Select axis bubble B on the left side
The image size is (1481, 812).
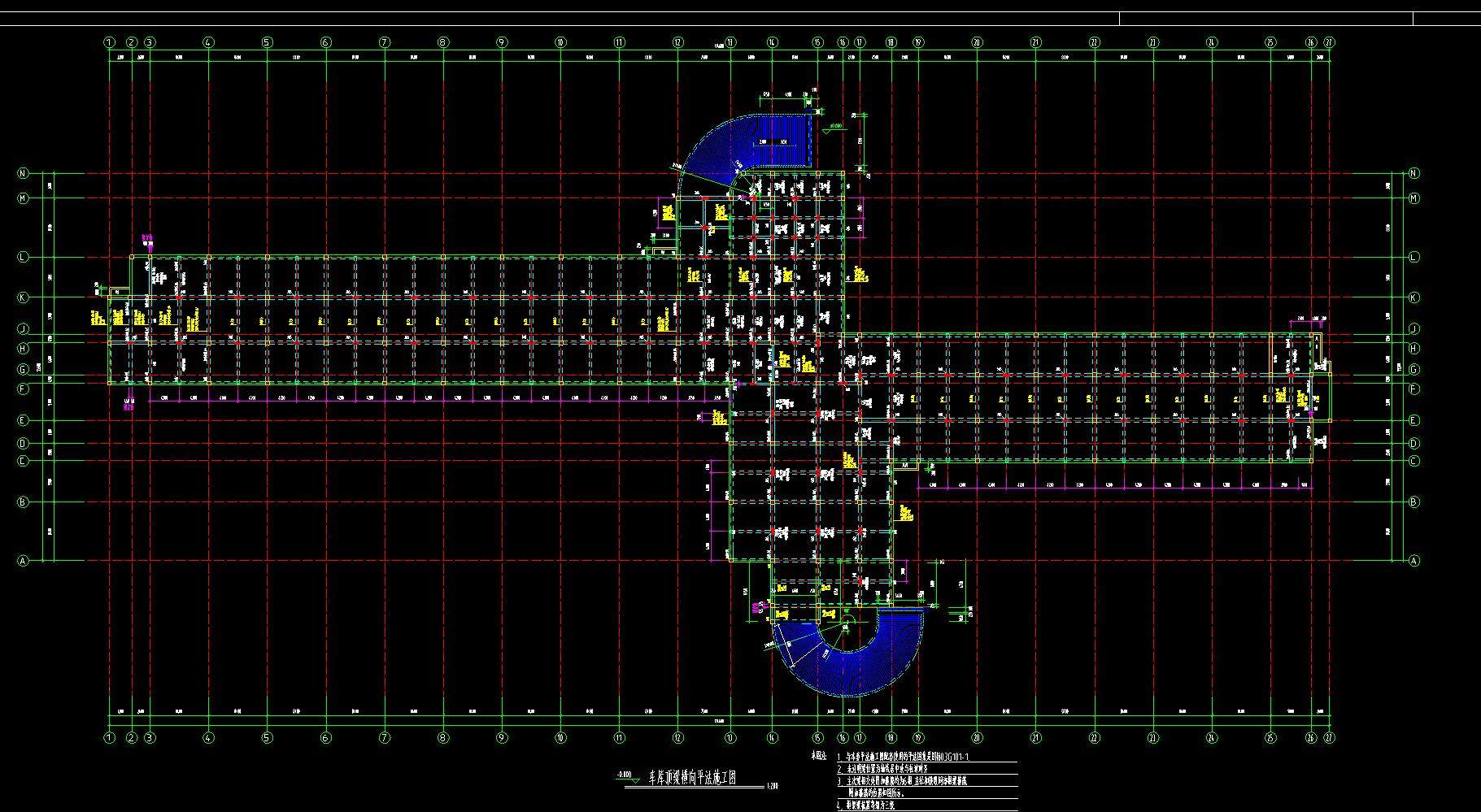[x=24, y=502]
